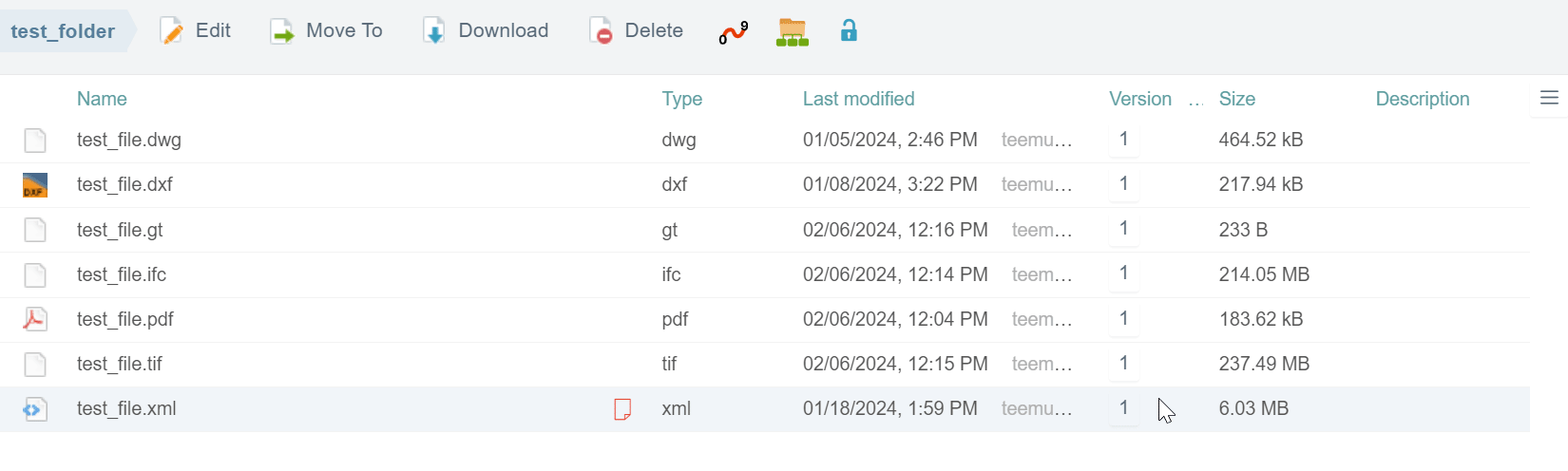Open the test_file.ifc file name
This screenshot has height=471, width=1568.
pos(122,274)
